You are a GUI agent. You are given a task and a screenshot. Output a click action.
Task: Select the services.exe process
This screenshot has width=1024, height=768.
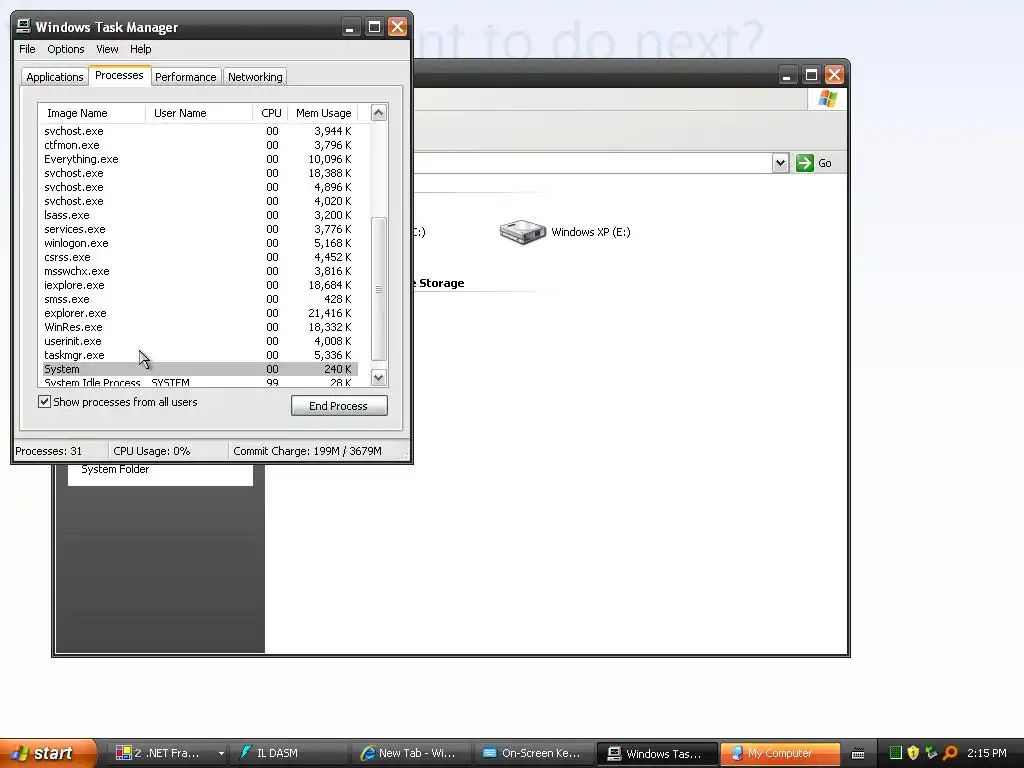point(200,229)
